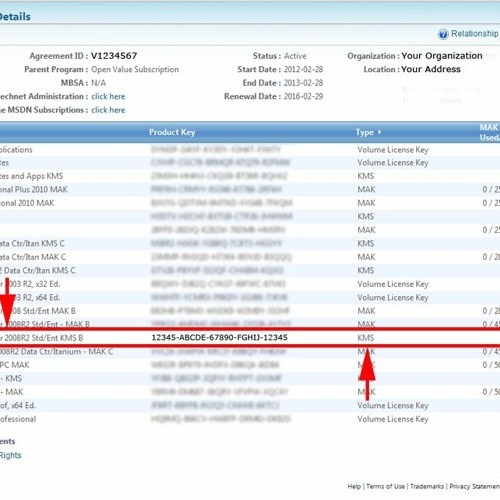Click the Status Active value
The image size is (500, 500).
click(295, 56)
